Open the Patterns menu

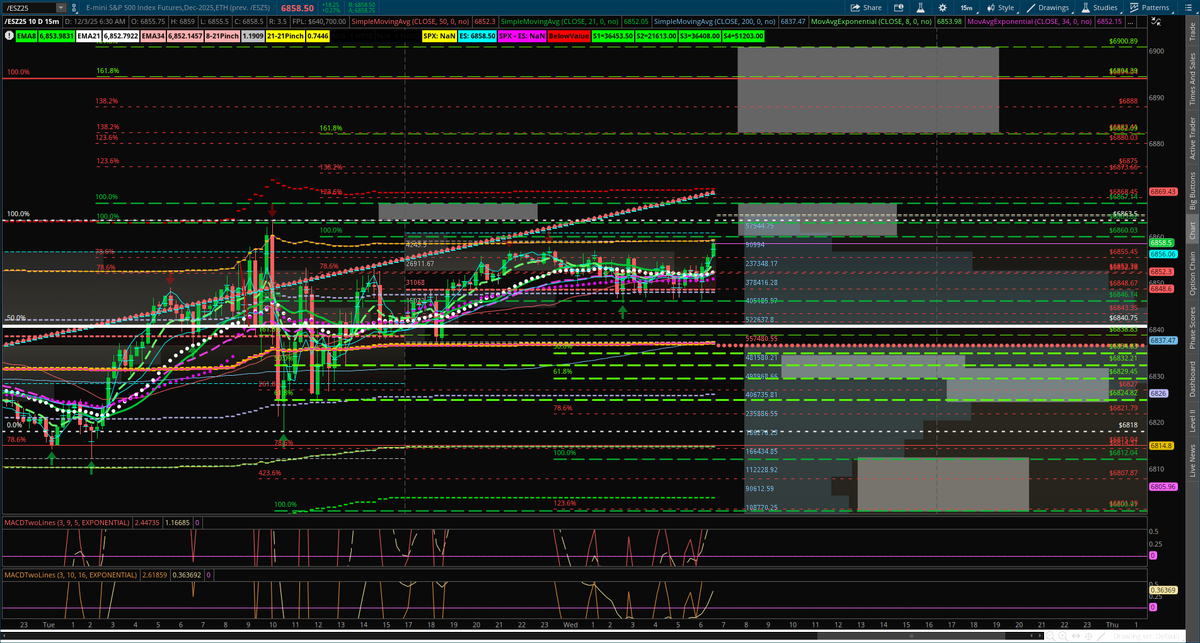point(1150,8)
